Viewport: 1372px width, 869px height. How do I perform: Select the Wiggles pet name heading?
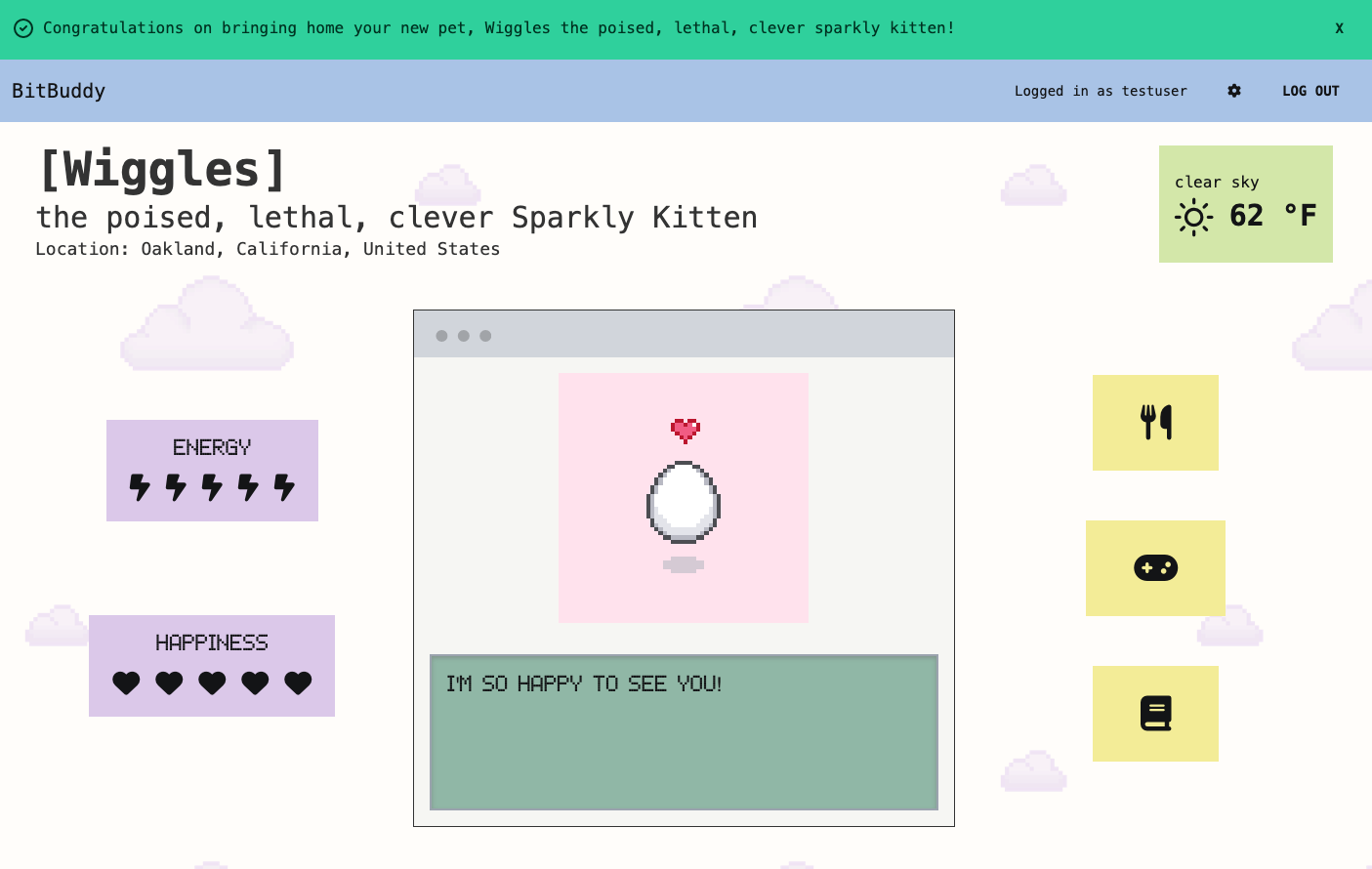tap(162, 168)
